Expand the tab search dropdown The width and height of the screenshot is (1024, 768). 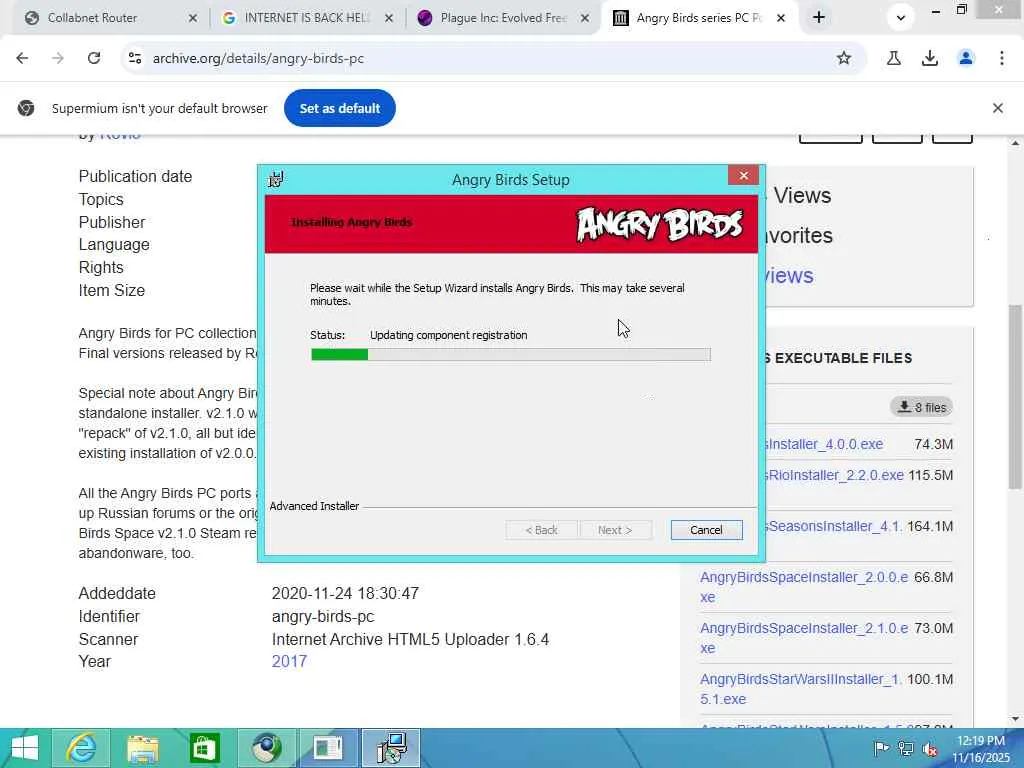pos(901,18)
